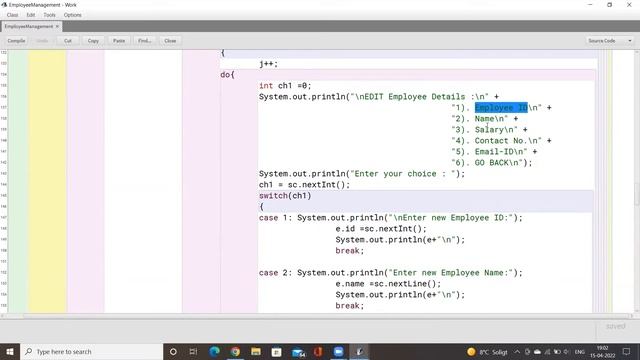Click the ENG language indicator

coord(580,352)
